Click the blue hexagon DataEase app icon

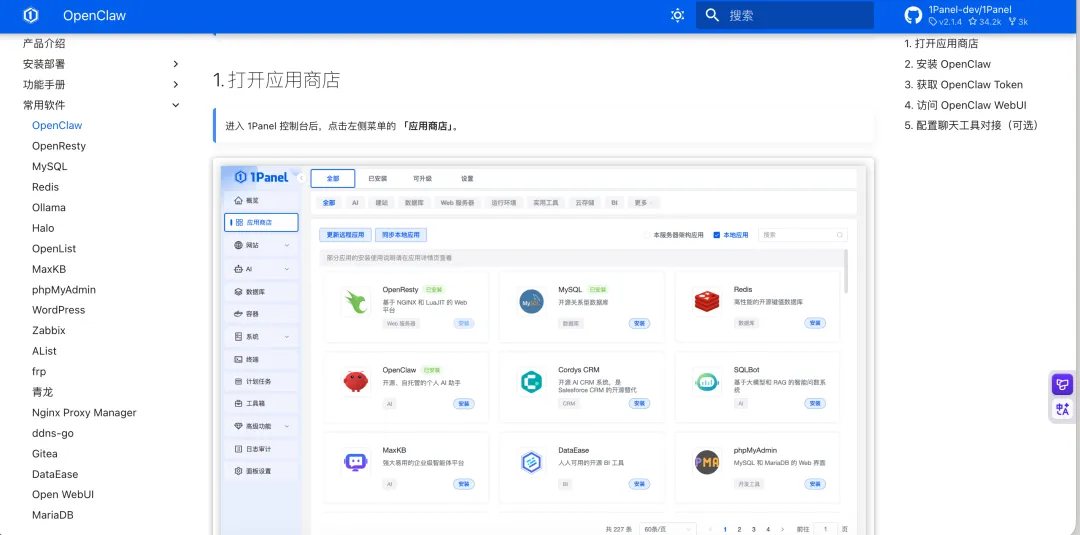[531, 463]
